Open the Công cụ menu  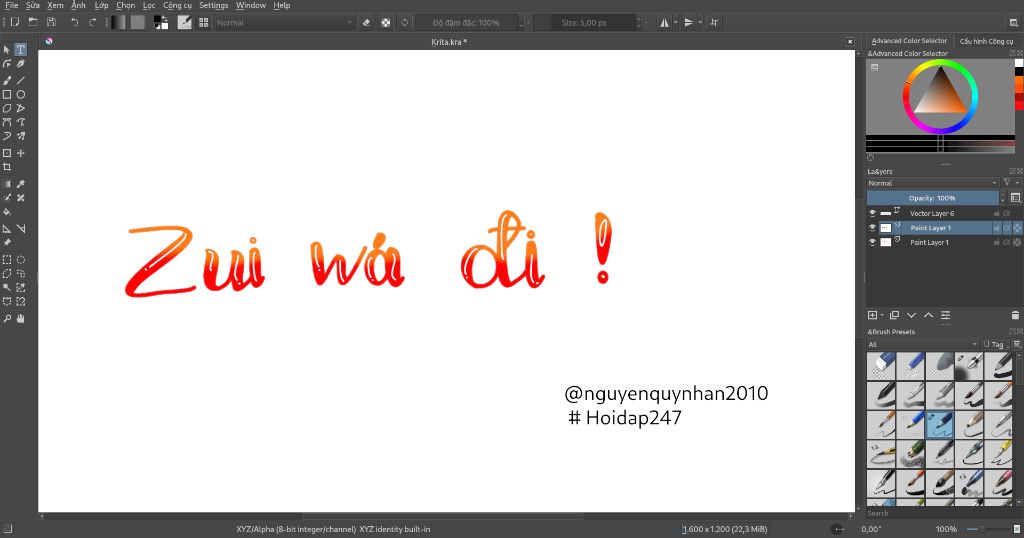177,5
